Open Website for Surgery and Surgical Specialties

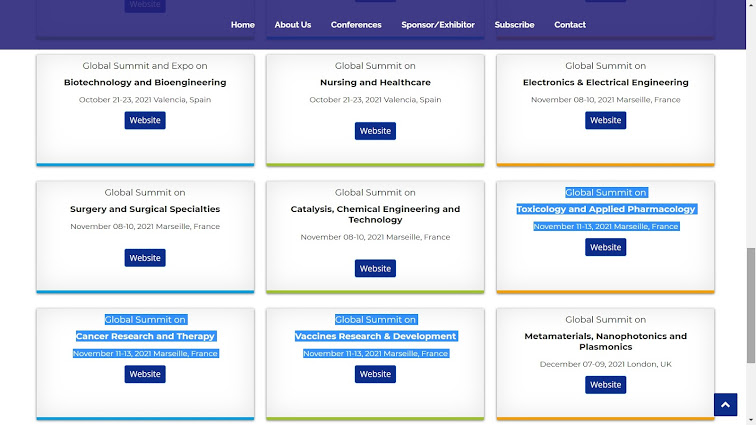pos(145,258)
